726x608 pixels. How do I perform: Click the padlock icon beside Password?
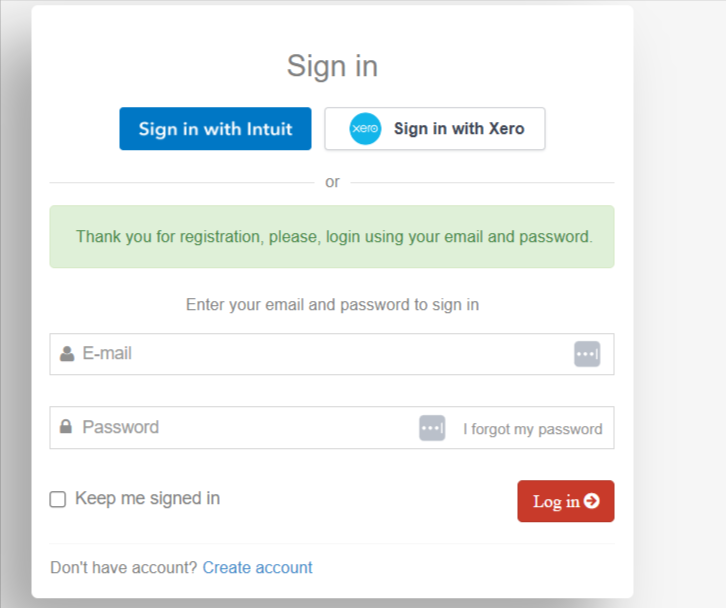tap(66, 427)
